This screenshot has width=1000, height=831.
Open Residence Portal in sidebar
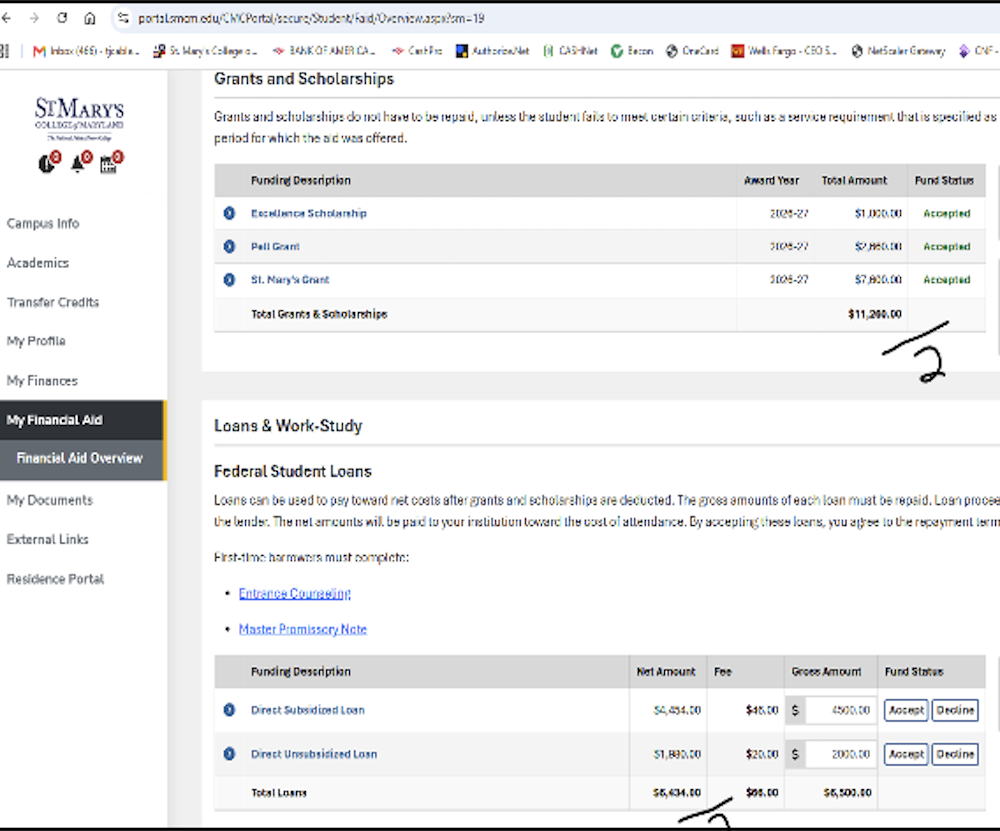(x=55, y=579)
